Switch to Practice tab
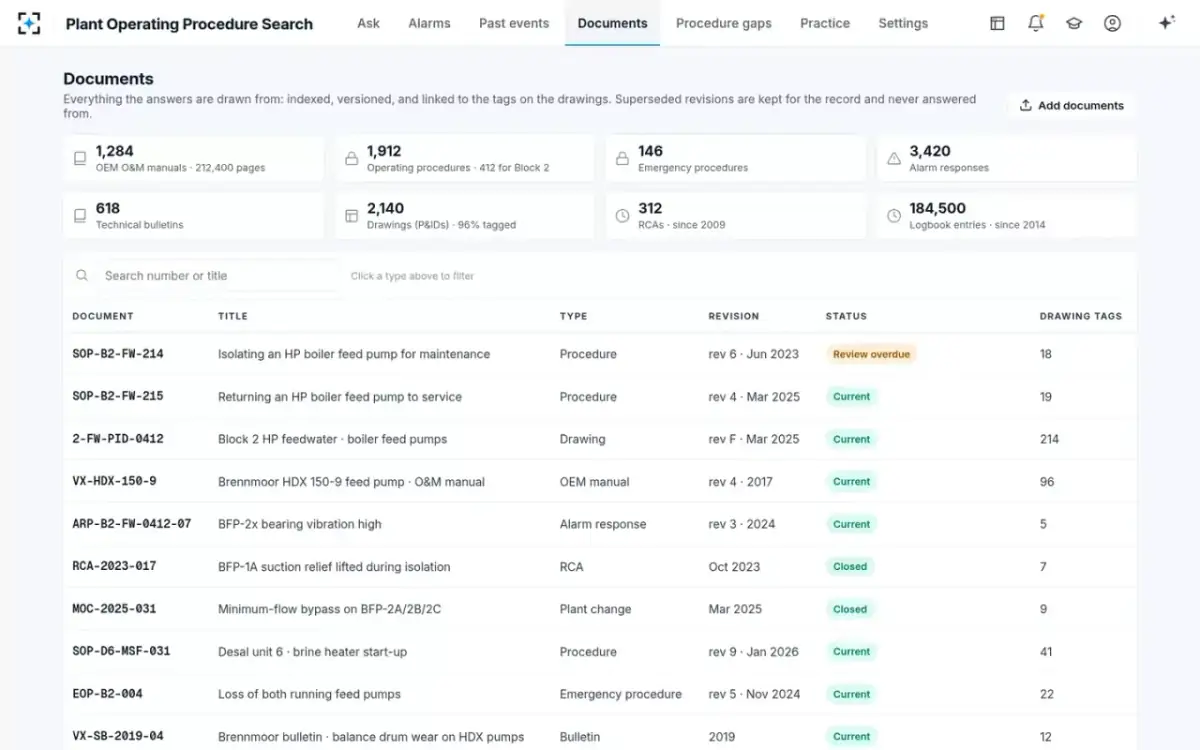Viewport: 1200px width, 750px height. (x=825, y=23)
